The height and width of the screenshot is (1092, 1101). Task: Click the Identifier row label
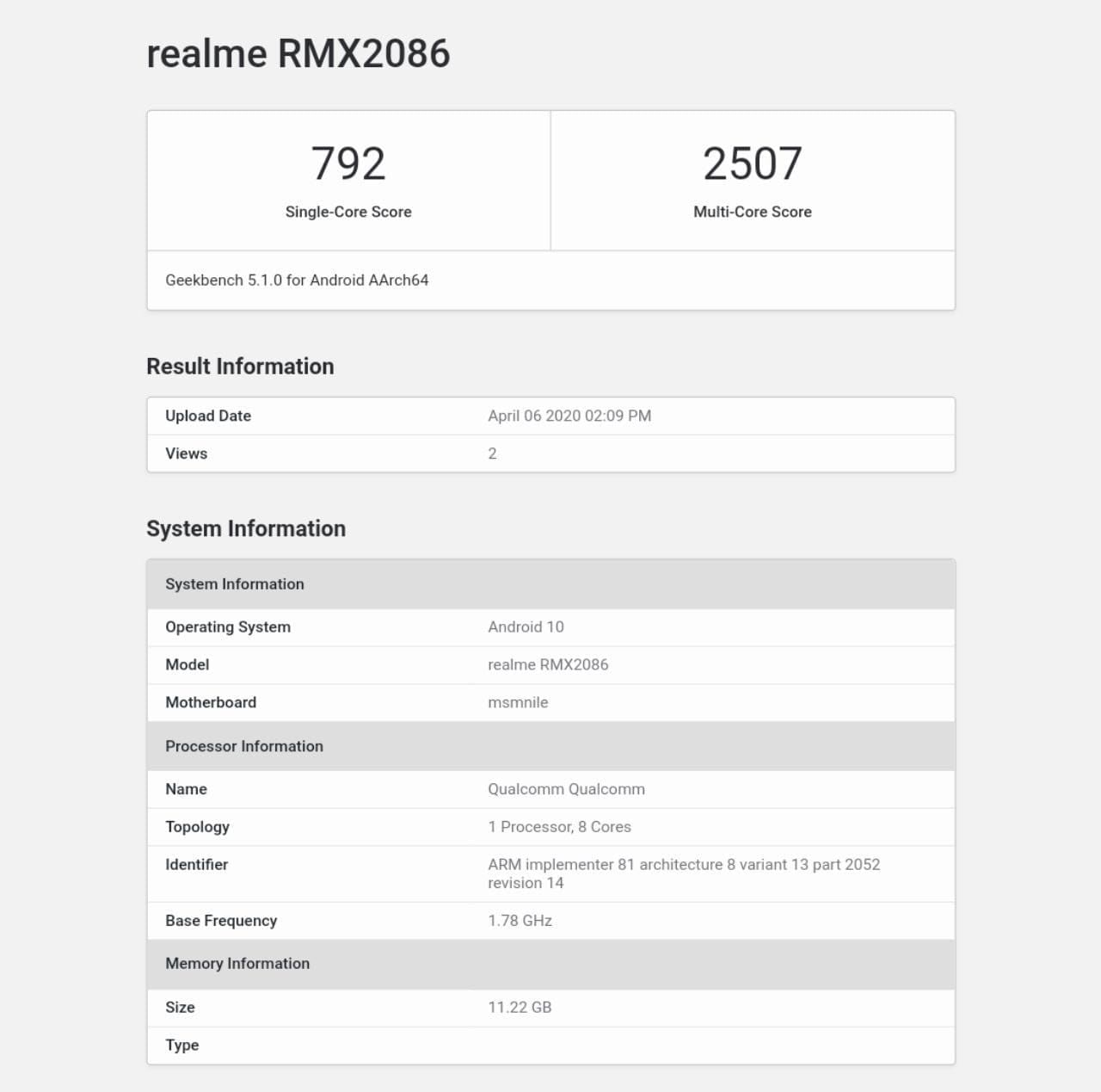pyautogui.click(x=196, y=865)
